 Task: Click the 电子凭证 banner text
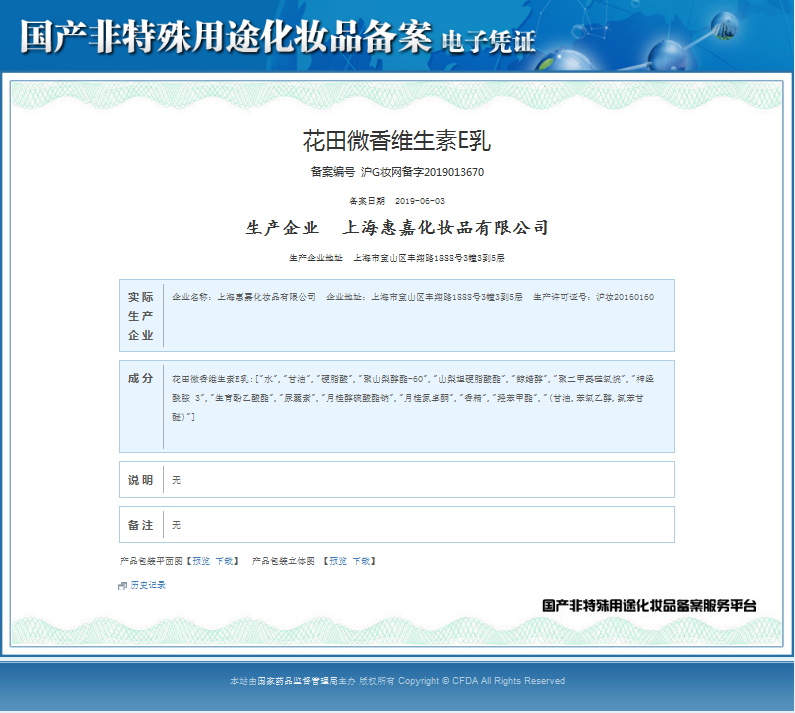tap(488, 41)
